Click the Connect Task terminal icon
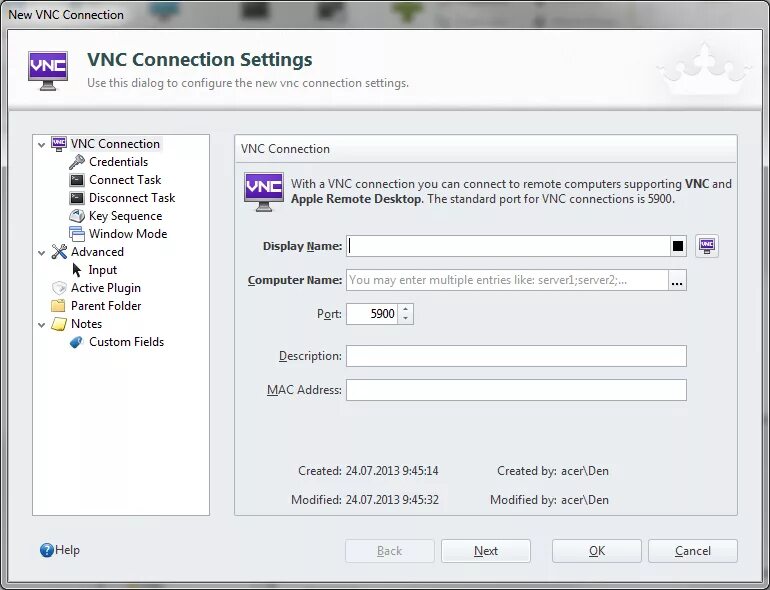The image size is (770, 590). (x=77, y=180)
